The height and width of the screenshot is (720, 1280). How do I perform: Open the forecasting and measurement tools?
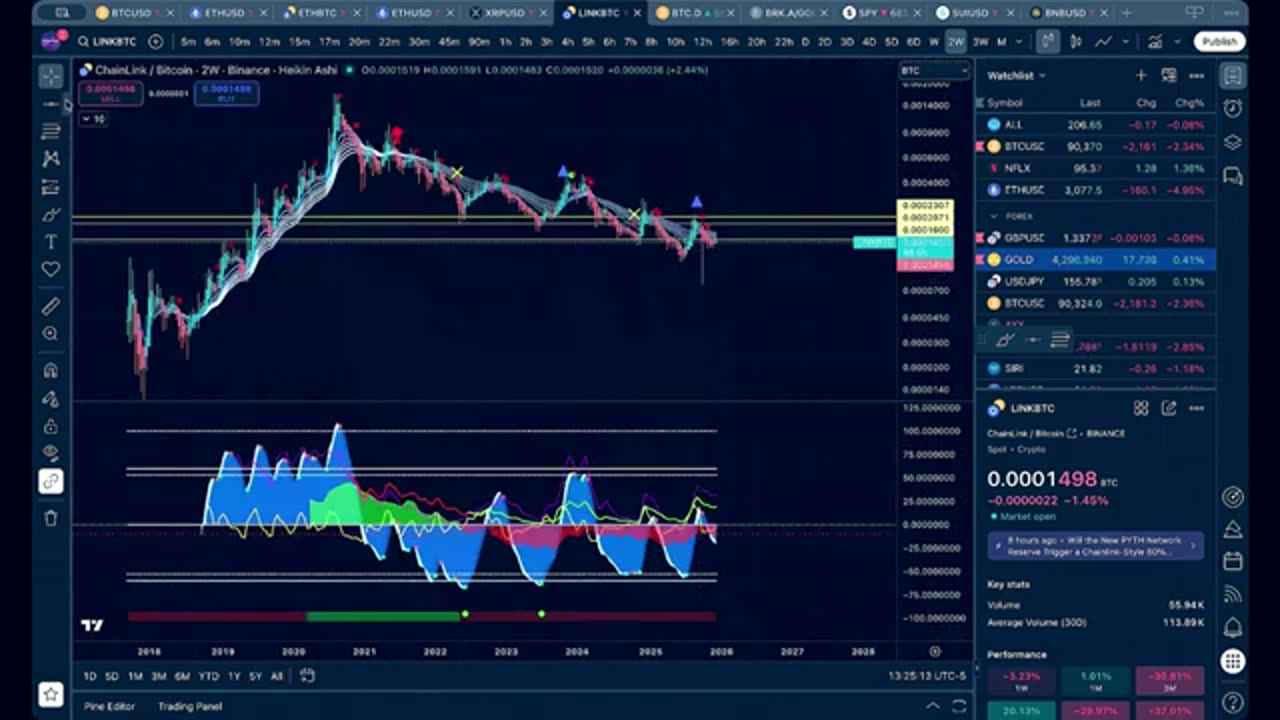(x=51, y=187)
